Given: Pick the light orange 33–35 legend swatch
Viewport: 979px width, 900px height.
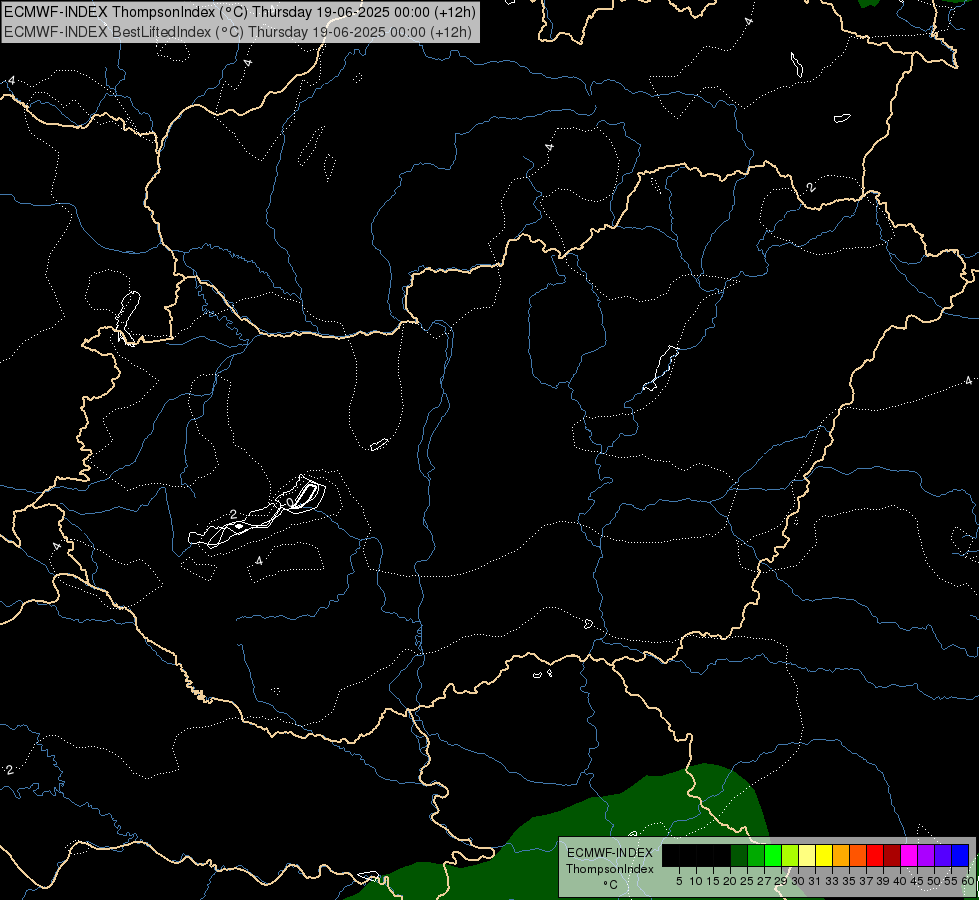Looking at the screenshot, I should (x=841, y=855).
